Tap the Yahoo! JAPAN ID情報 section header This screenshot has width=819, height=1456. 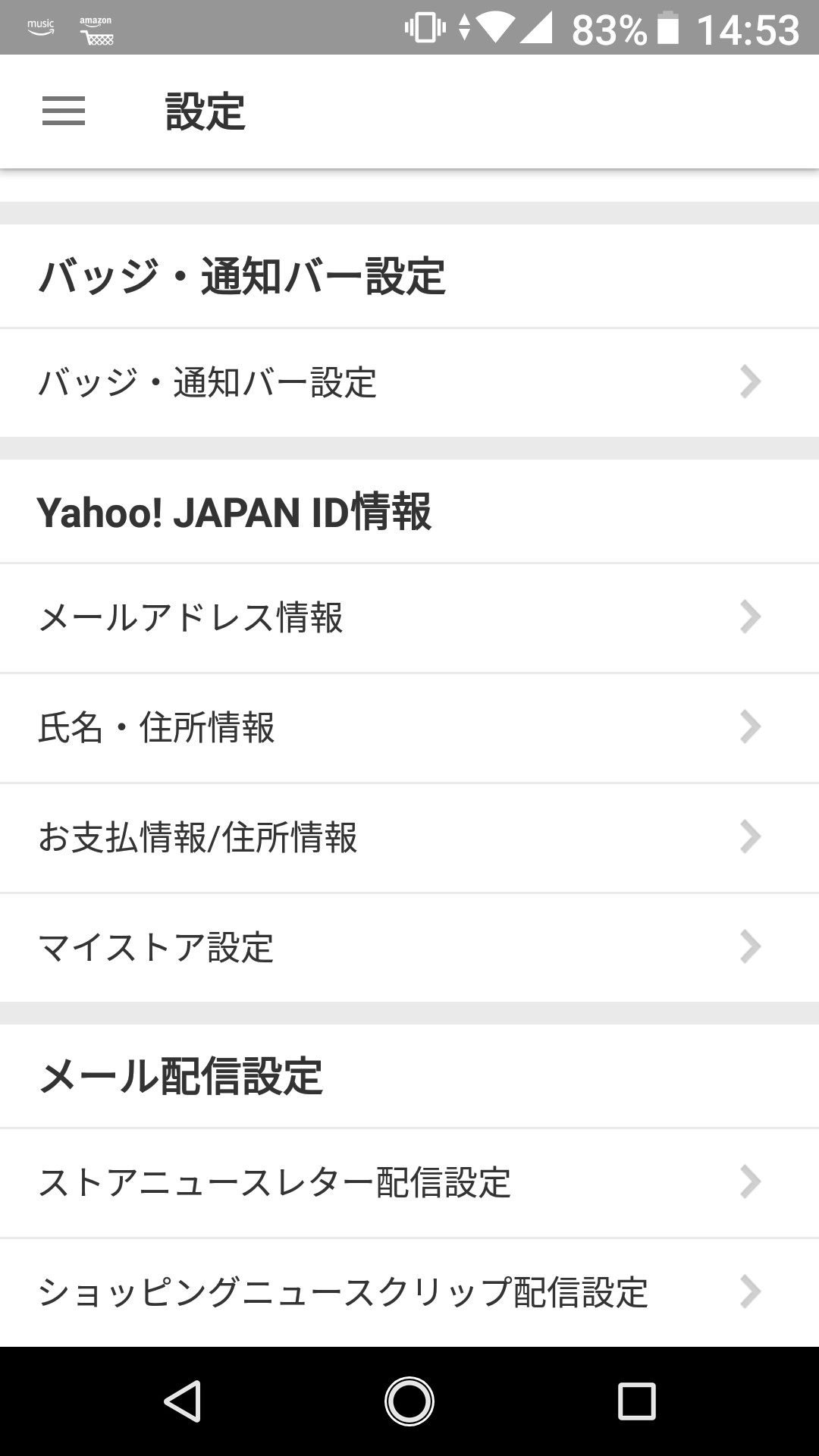234,512
